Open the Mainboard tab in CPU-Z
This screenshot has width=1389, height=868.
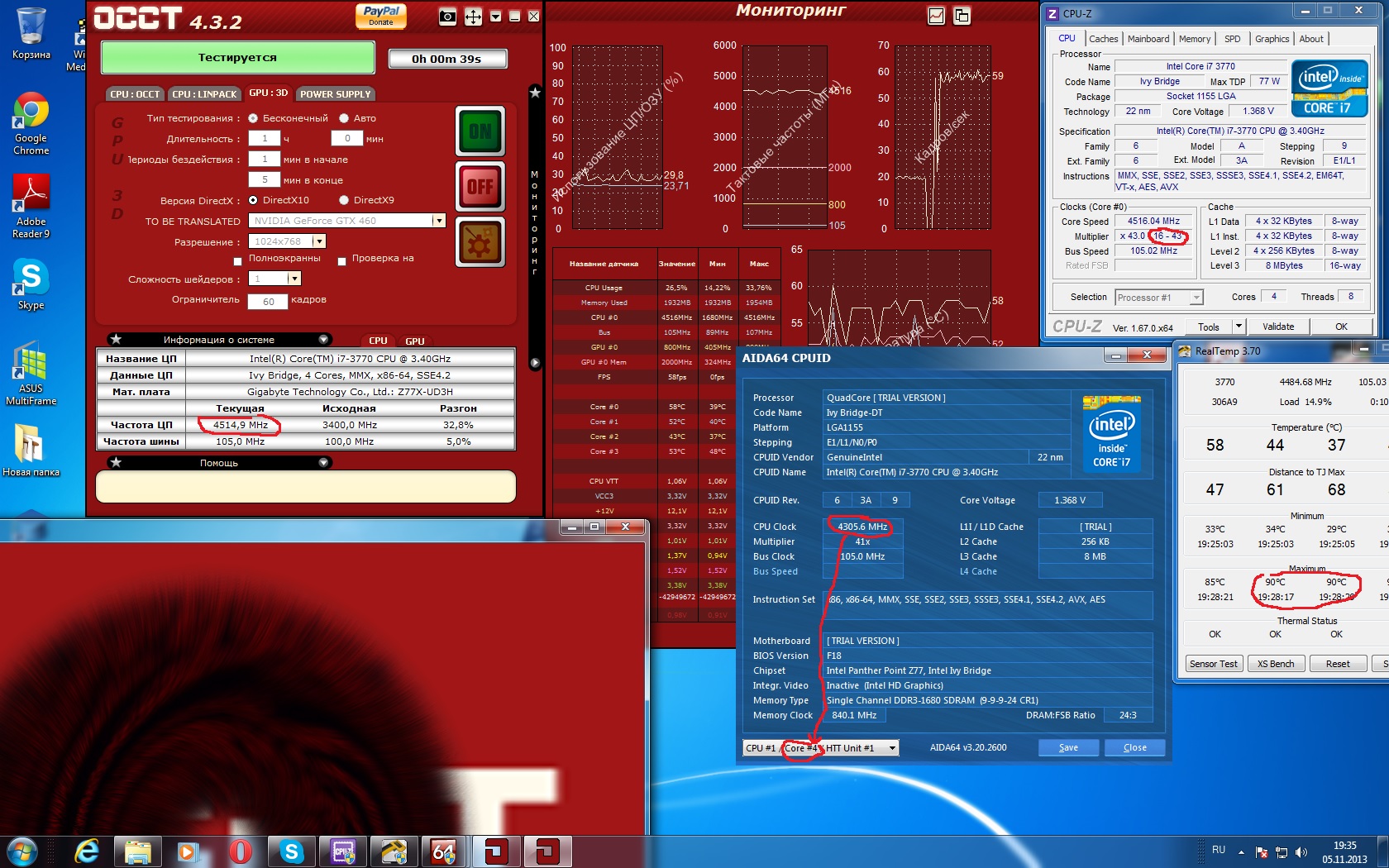[x=1148, y=39]
